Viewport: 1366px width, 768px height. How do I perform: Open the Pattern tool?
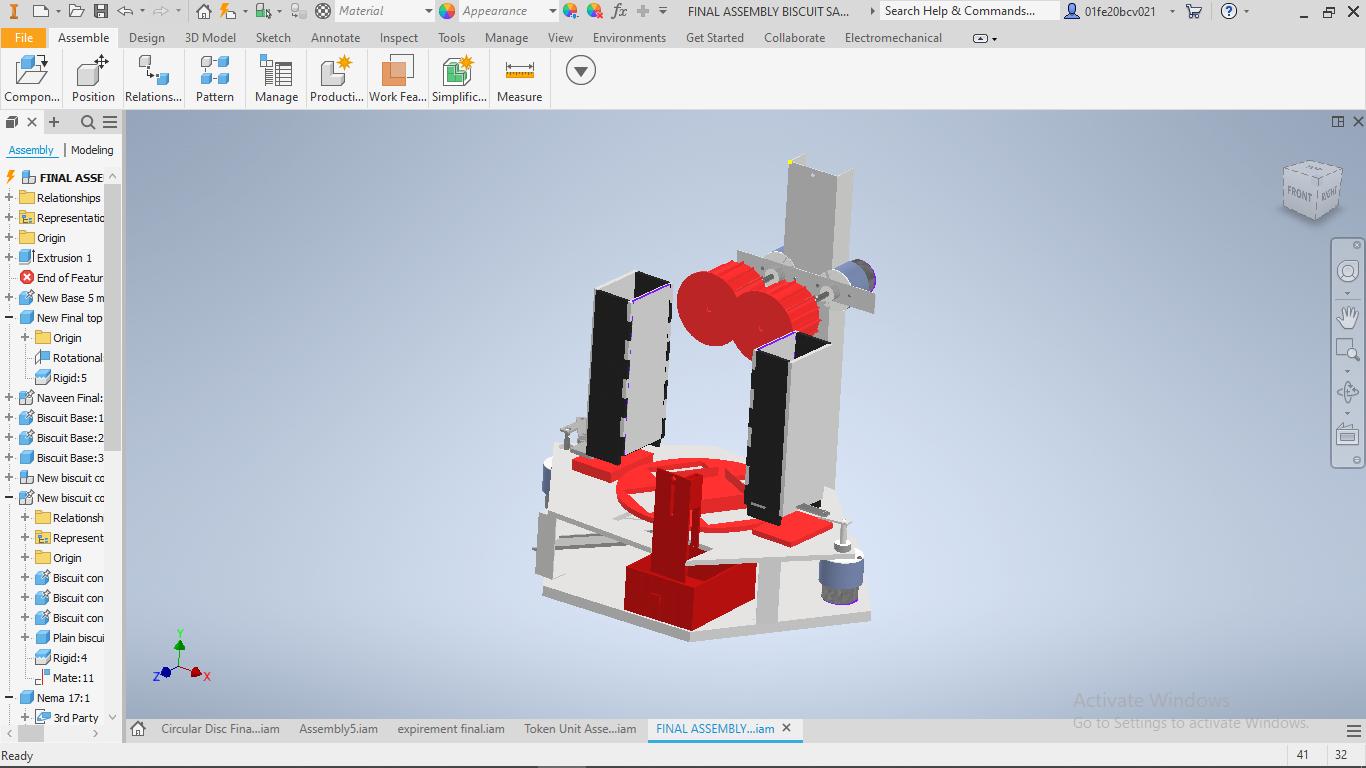214,79
